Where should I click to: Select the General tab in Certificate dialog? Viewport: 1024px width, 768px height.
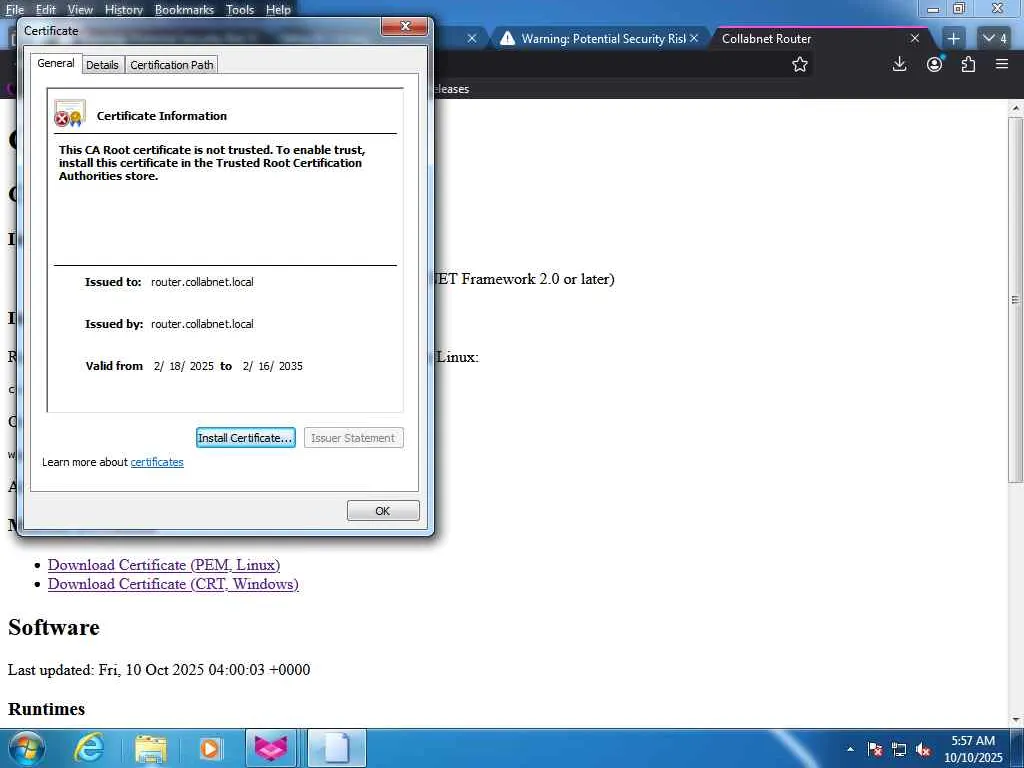coord(56,63)
